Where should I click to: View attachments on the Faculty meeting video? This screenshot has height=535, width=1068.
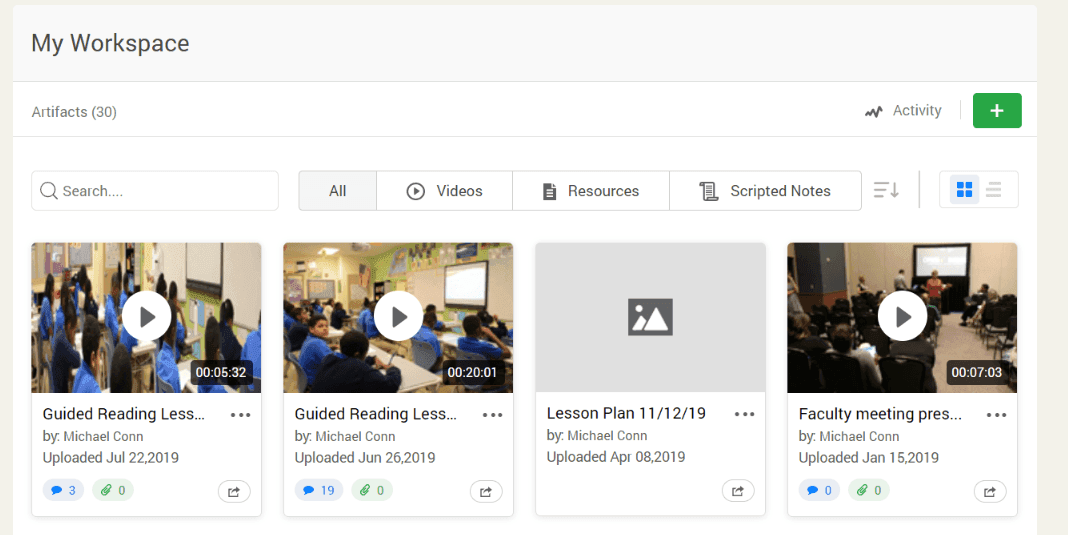click(869, 490)
